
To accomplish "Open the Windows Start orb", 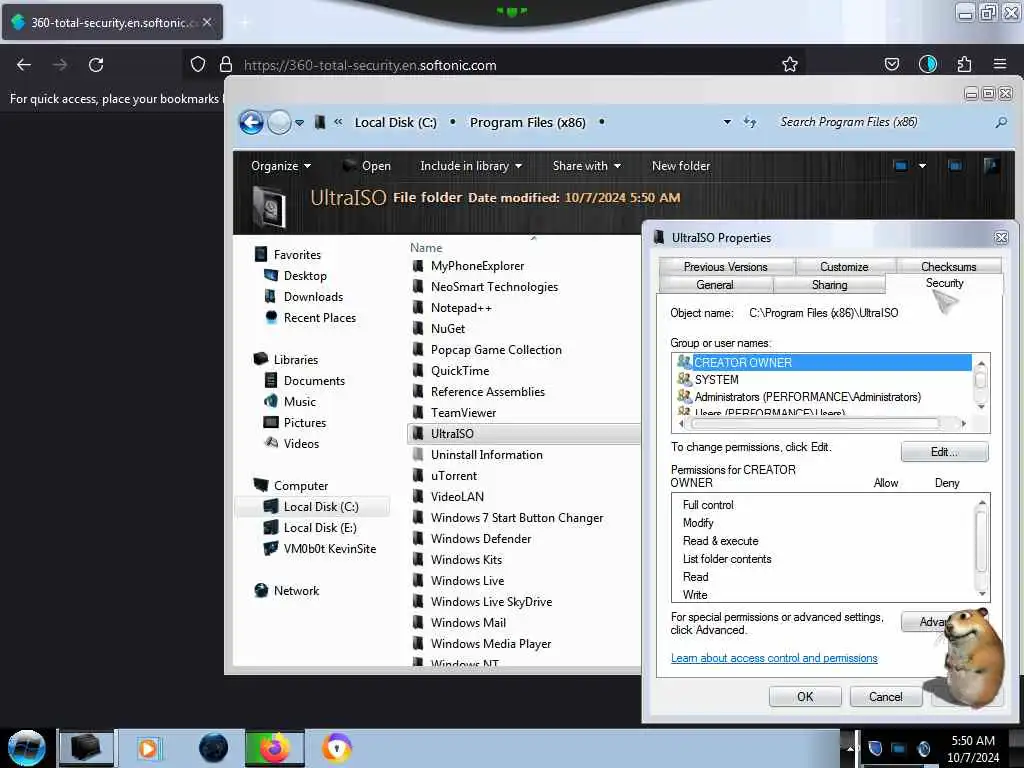I will click(x=27, y=748).
